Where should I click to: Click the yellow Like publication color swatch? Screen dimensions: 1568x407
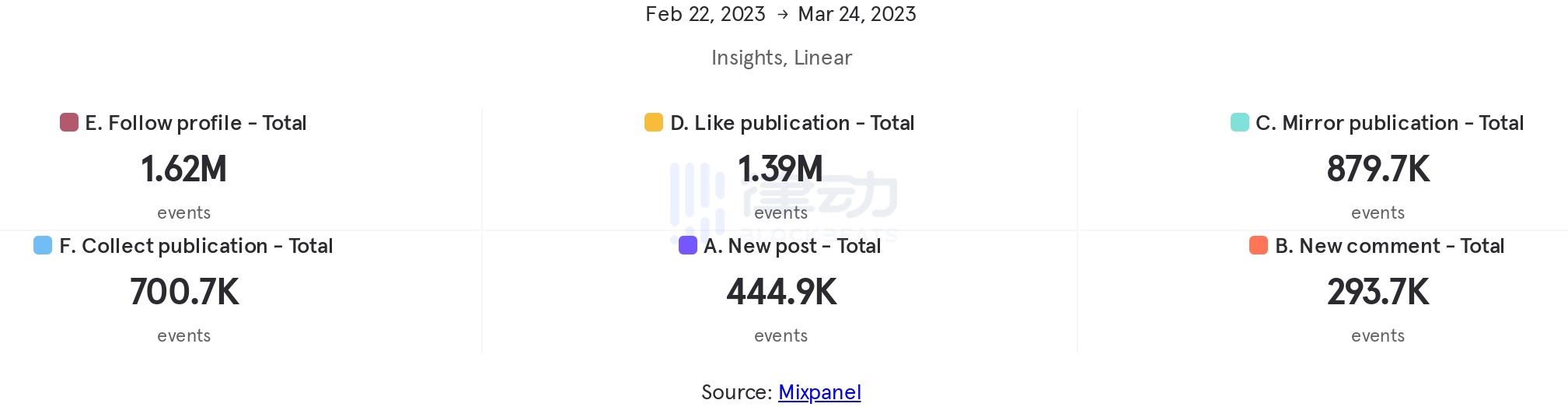pos(654,122)
